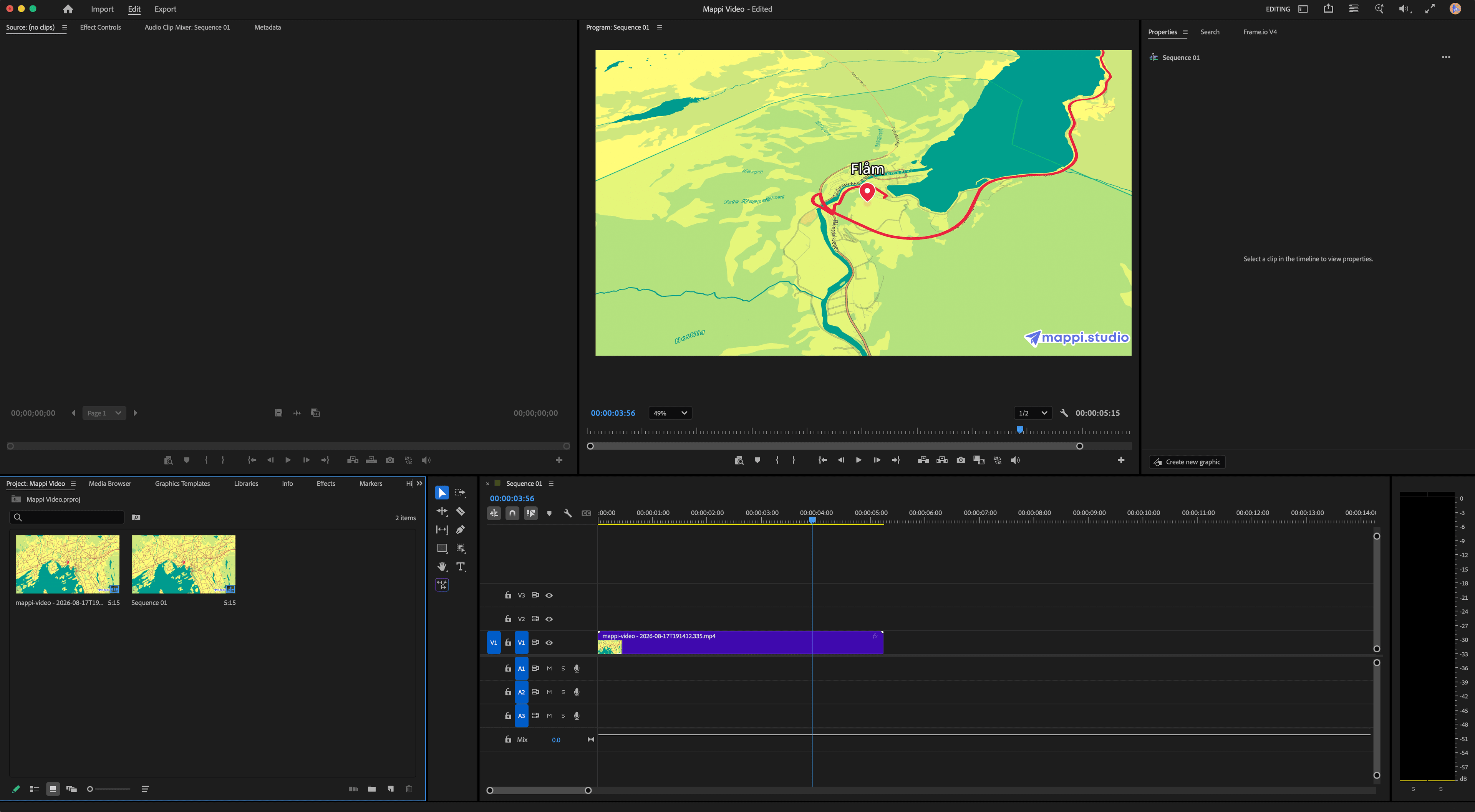Image resolution: width=1475 pixels, height=812 pixels.
Task: Open playback resolution 1/2 dropdown
Action: point(1032,413)
